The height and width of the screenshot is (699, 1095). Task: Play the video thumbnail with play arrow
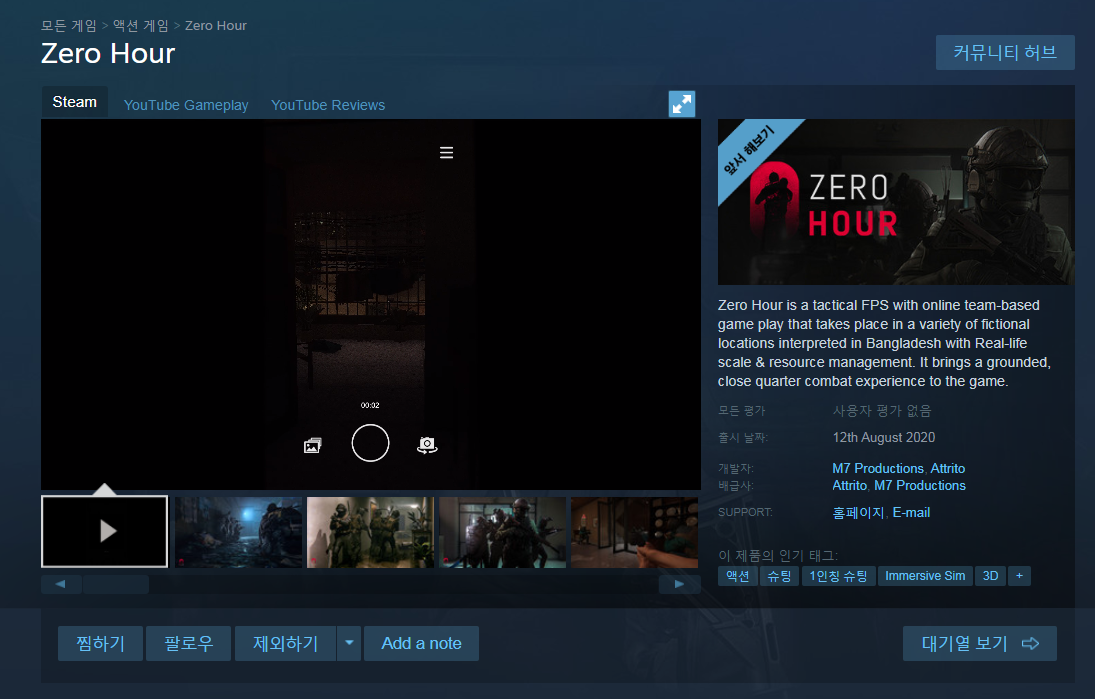click(x=105, y=531)
